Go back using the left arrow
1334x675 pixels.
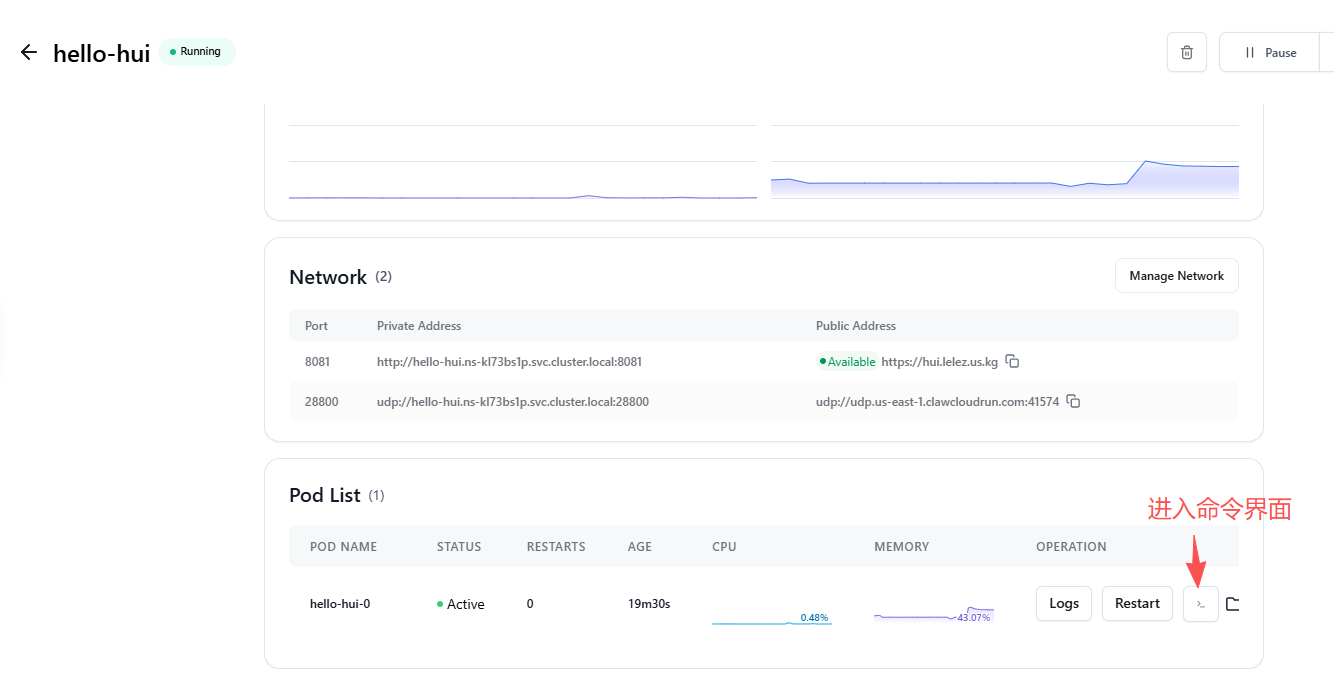tap(29, 52)
